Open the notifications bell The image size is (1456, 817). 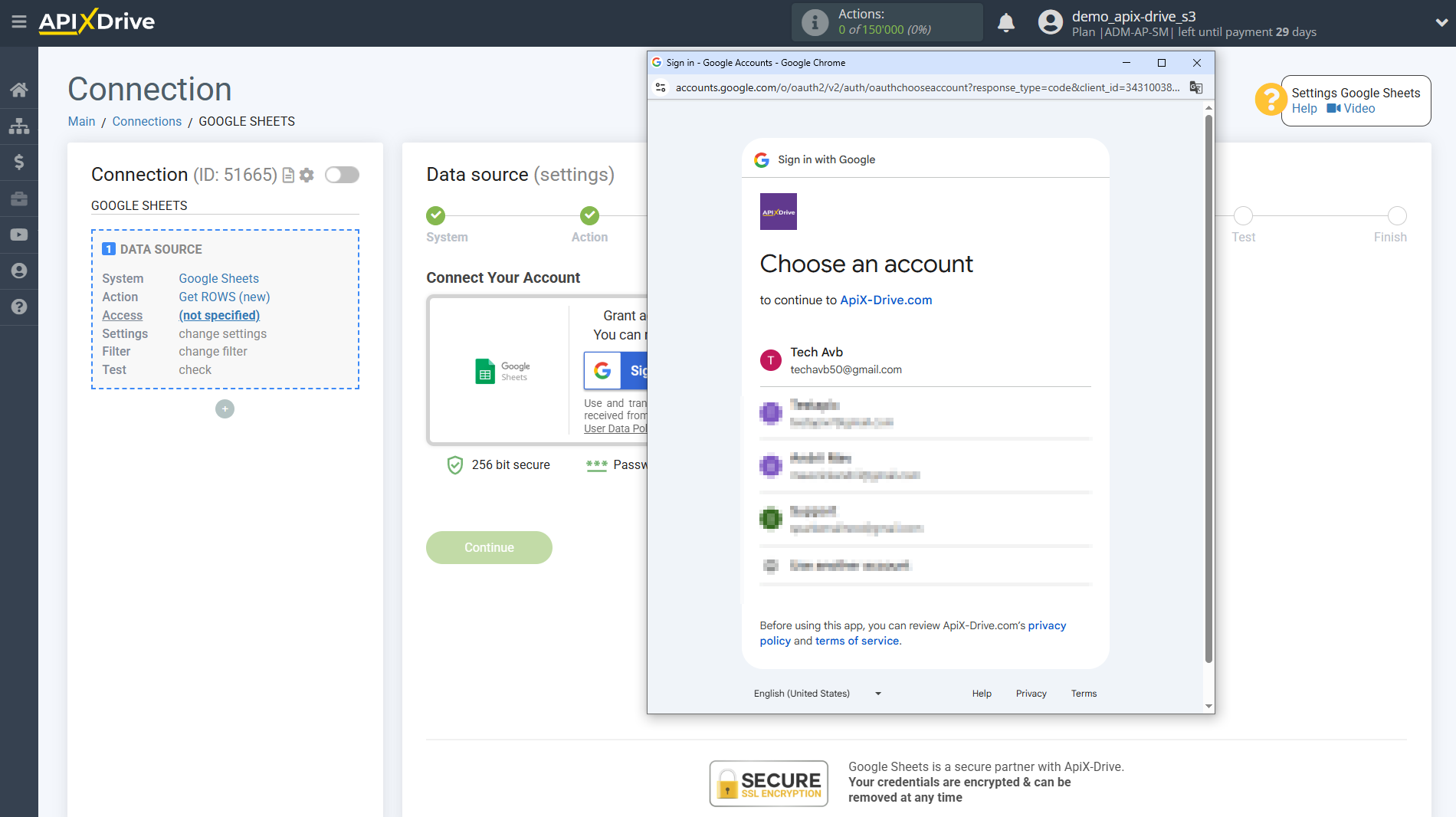[1006, 22]
